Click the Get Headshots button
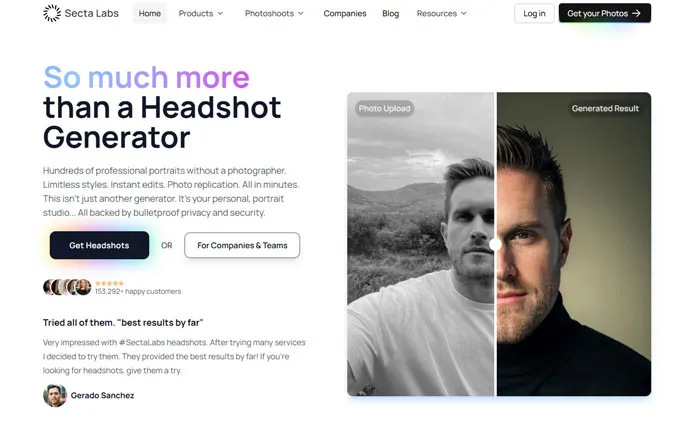700x421 pixels. (99, 245)
